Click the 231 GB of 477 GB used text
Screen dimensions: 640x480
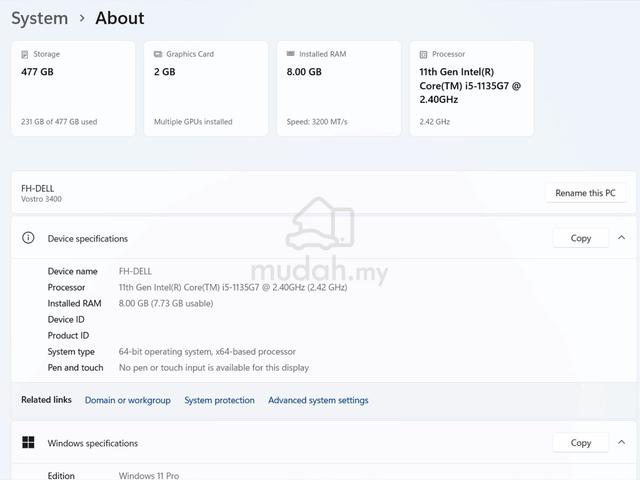coord(59,122)
